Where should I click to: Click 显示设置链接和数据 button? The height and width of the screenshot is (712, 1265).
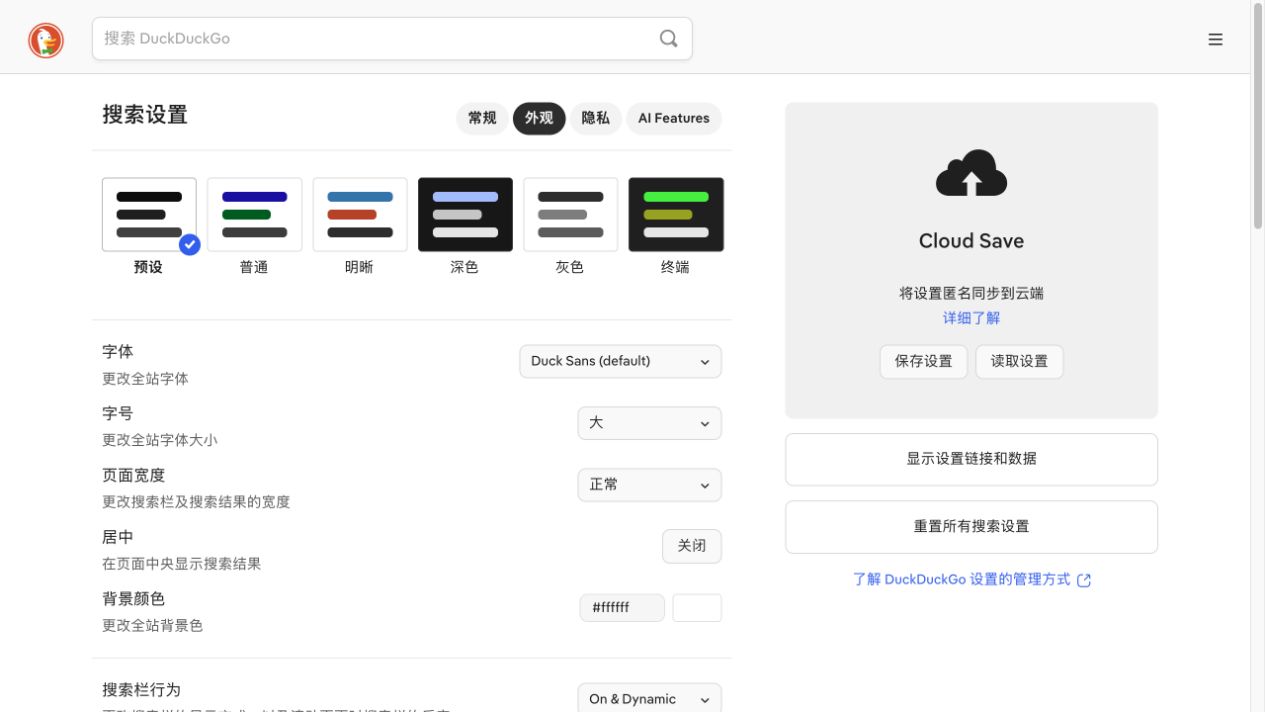(x=971, y=459)
